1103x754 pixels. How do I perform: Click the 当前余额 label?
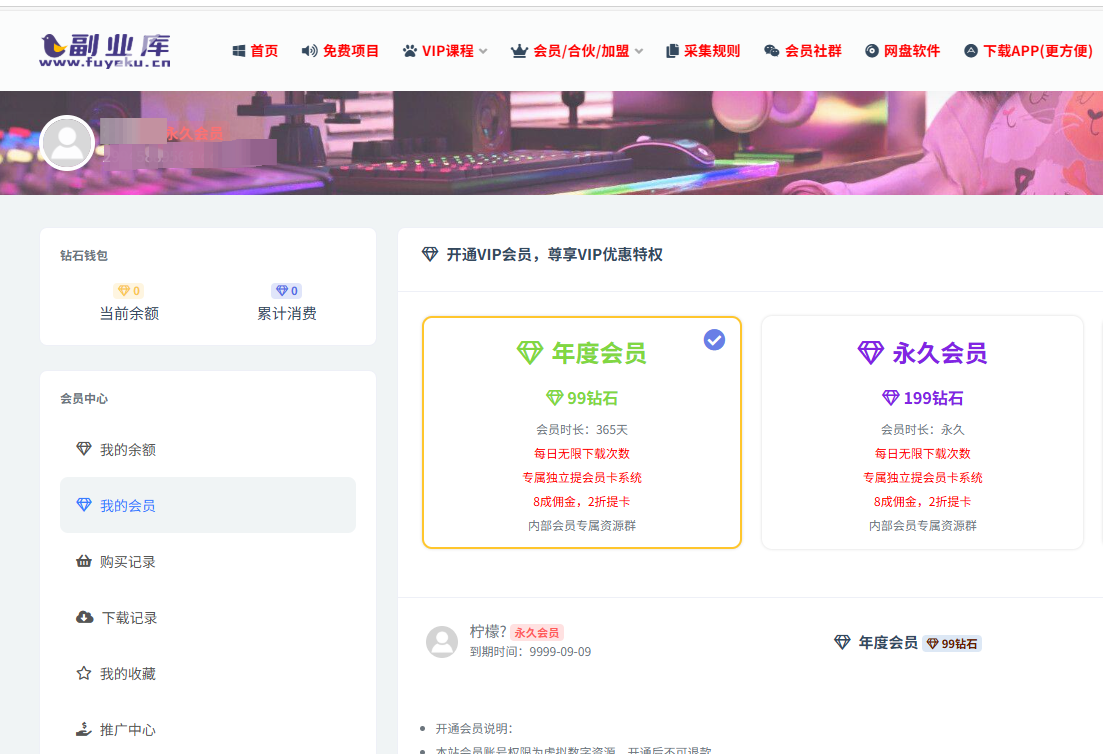click(129, 313)
